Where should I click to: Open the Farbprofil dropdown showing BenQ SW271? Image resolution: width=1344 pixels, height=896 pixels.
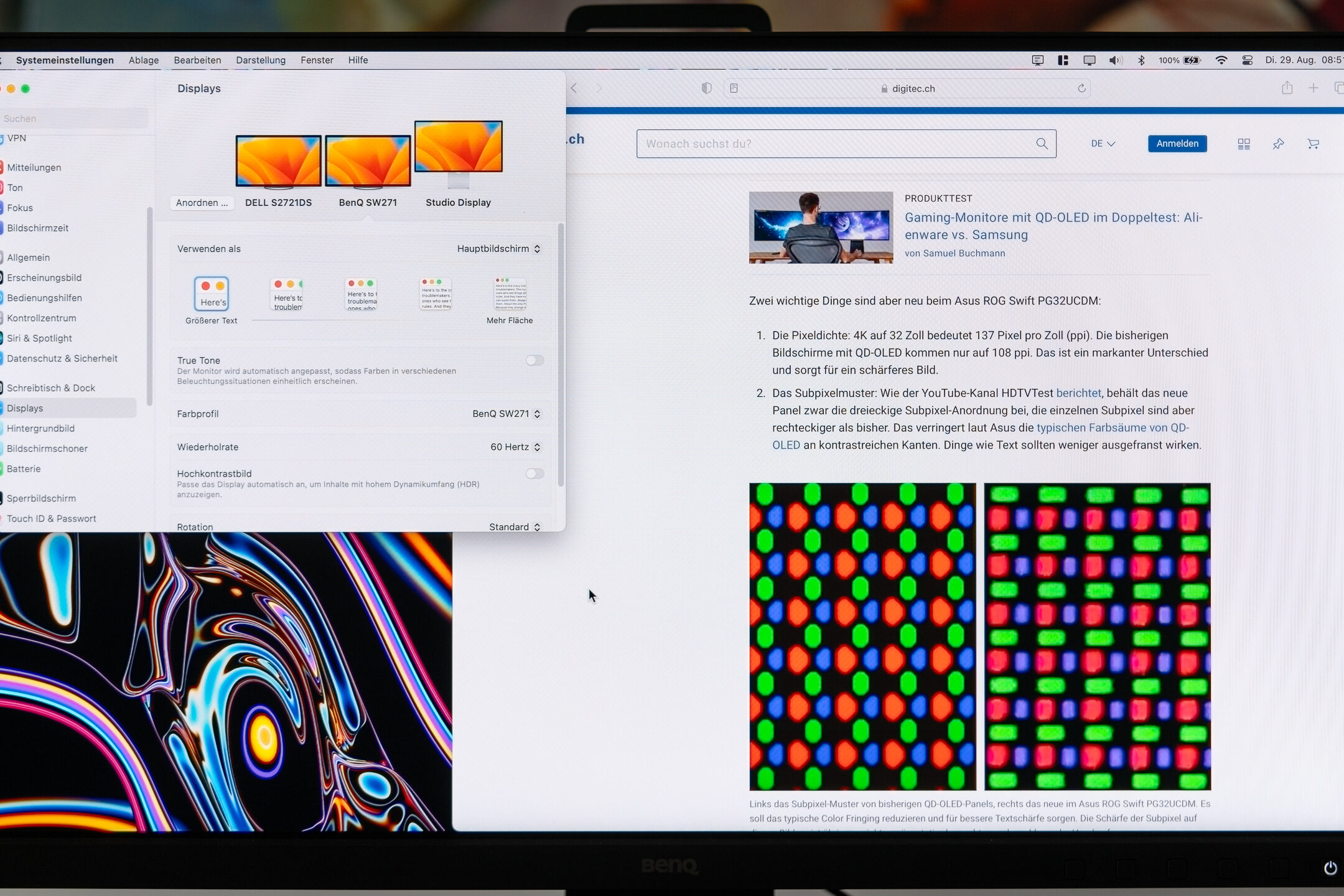[x=506, y=414]
